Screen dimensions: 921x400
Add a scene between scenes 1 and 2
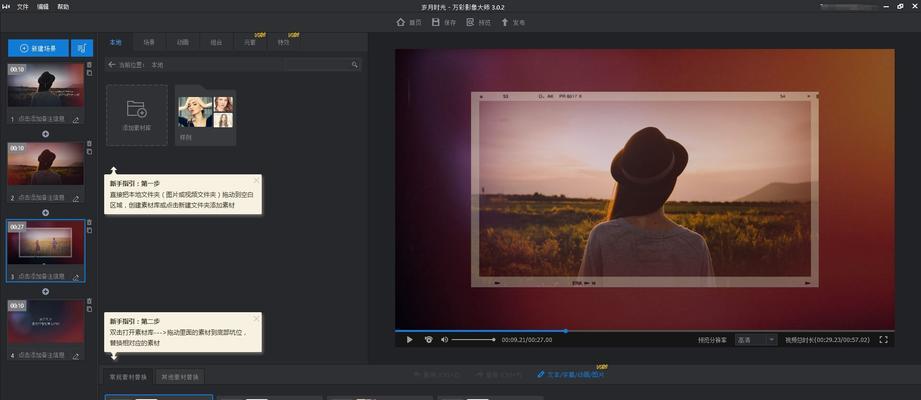coord(45,134)
